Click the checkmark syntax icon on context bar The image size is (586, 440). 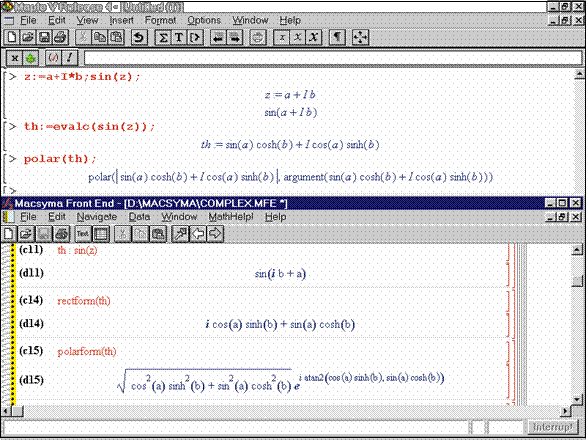point(53,58)
